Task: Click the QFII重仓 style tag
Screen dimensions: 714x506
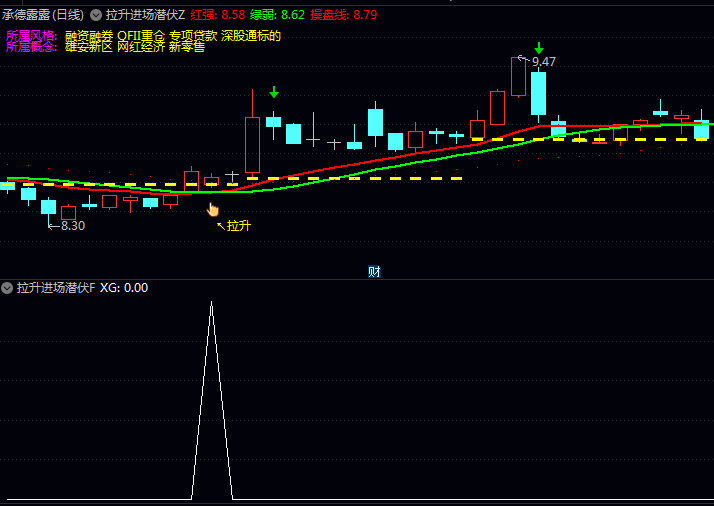Action: (x=141, y=35)
